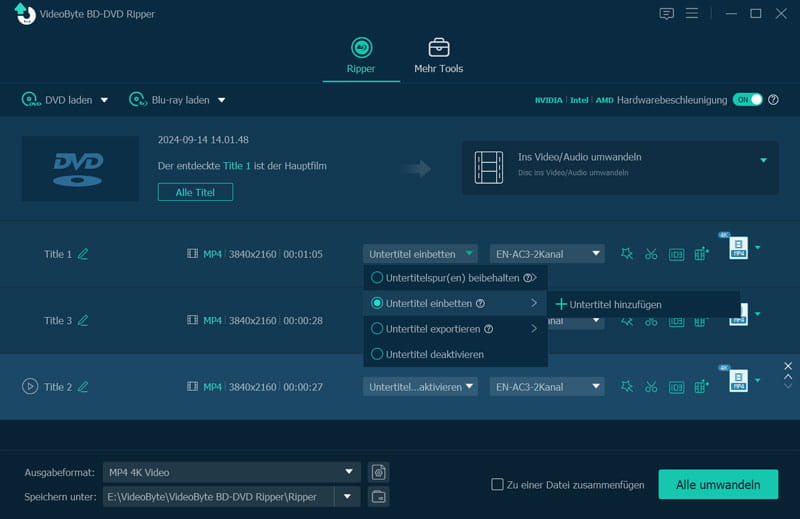The width and height of the screenshot is (800, 519).
Task: Click help icon next to Untertitel exportieren
Action: tap(488, 329)
